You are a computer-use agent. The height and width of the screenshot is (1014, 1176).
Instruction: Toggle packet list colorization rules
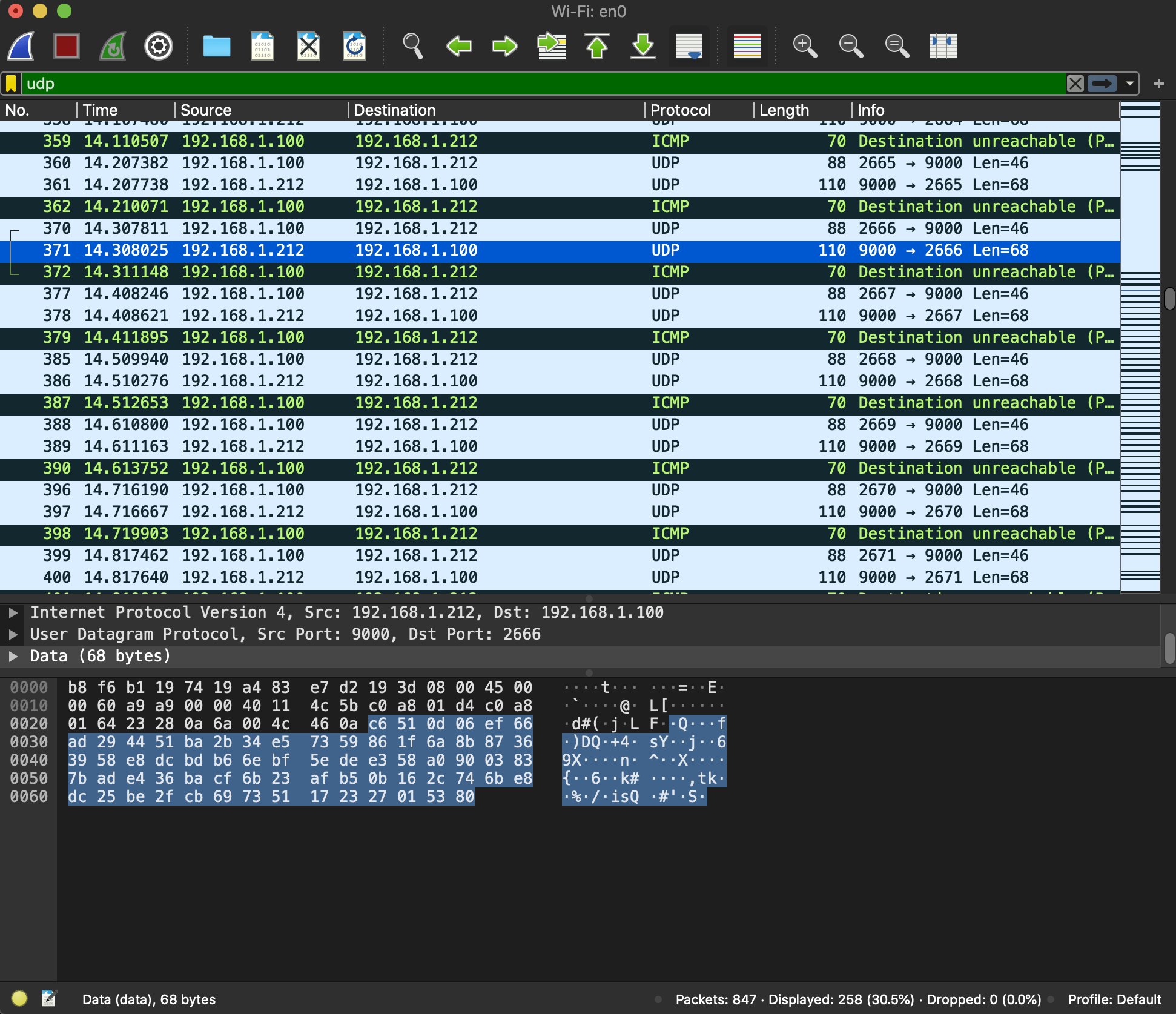click(747, 46)
